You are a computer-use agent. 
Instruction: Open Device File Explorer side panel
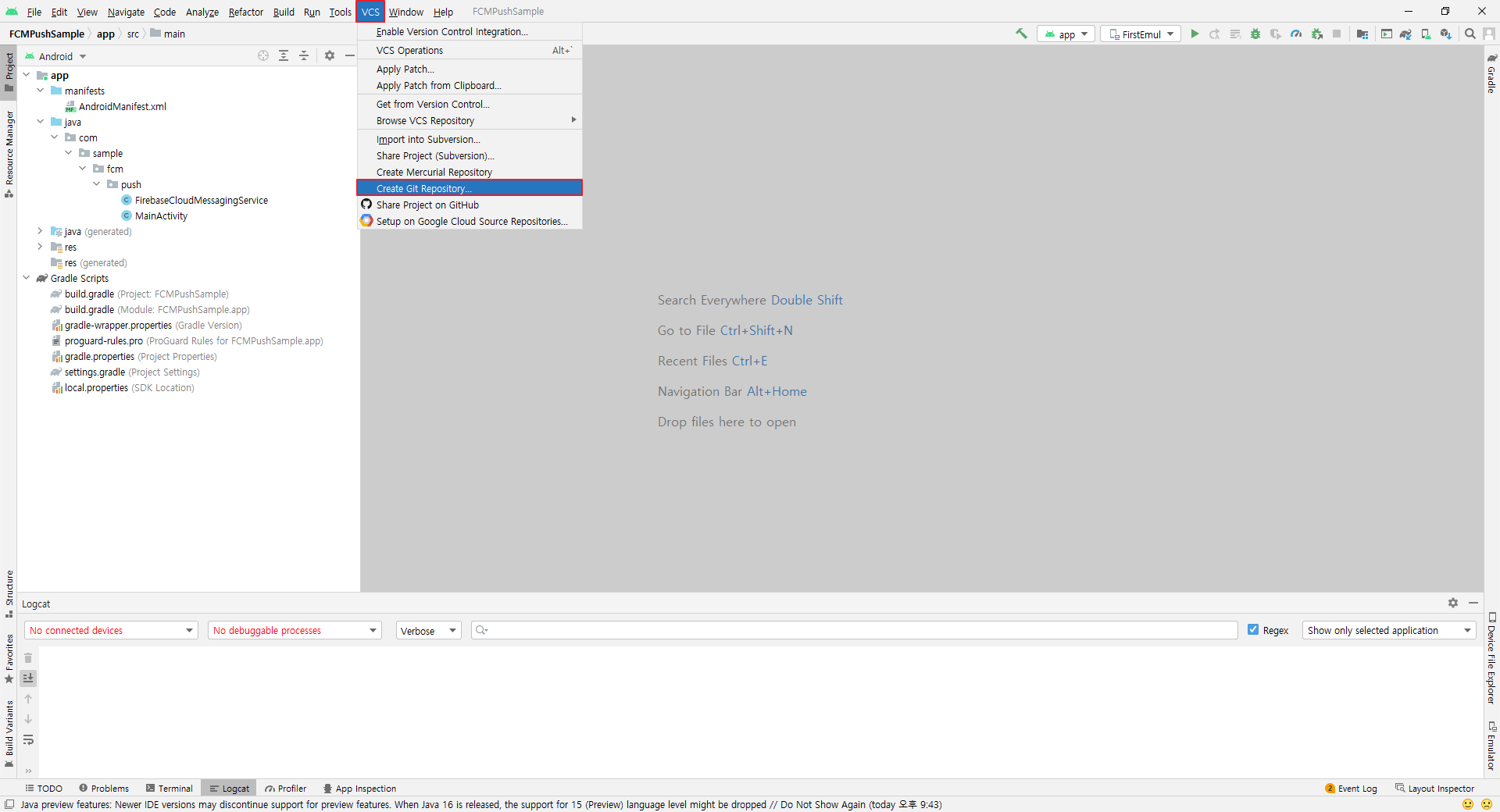point(1491,658)
